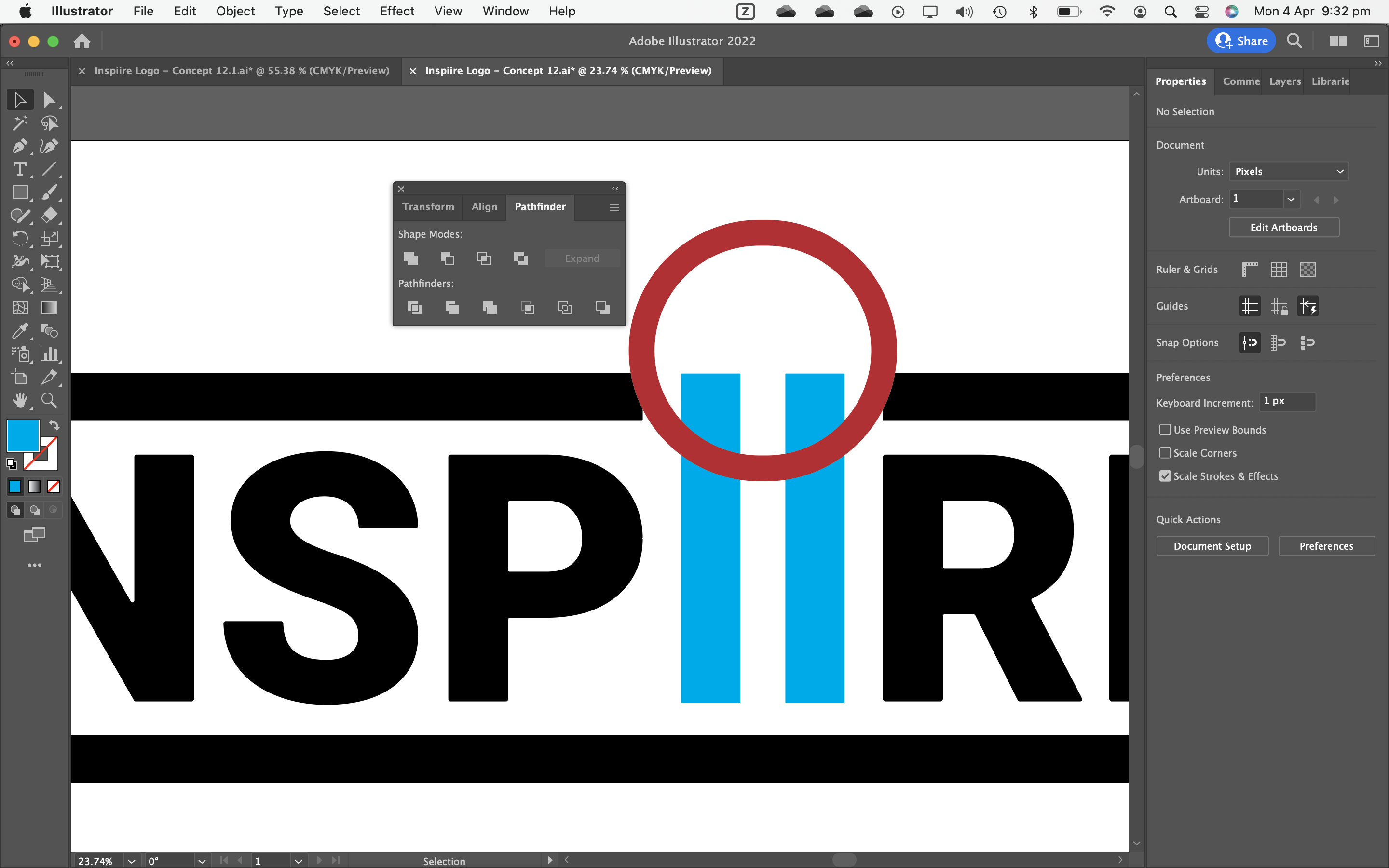Click the Edit Artboards button
The image size is (1389, 868).
pyautogui.click(x=1283, y=227)
